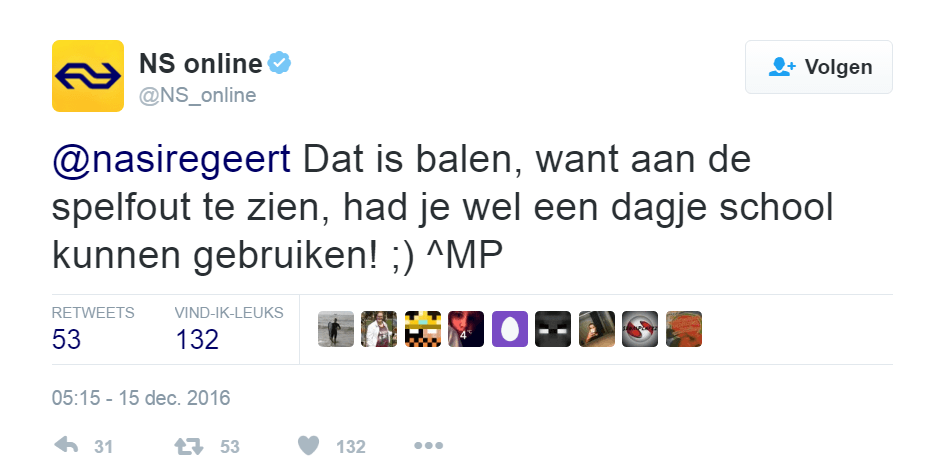Click the NS logo profile picture
The height and width of the screenshot is (473, 944).
click(88, 76)
